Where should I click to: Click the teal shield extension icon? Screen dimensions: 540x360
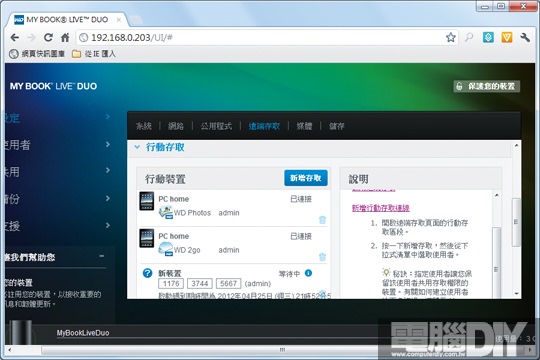[488, 37]
